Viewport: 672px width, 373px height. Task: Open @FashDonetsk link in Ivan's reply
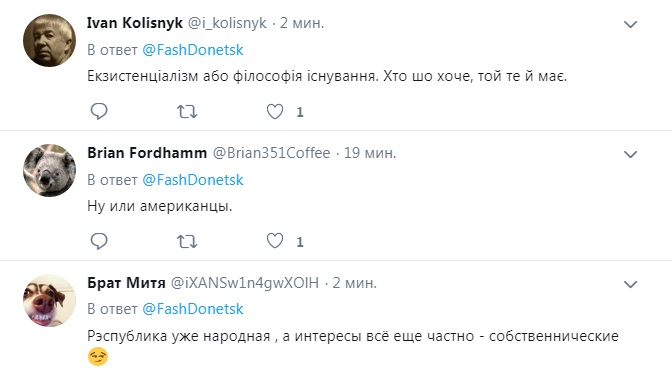click(x=193, y=50)
